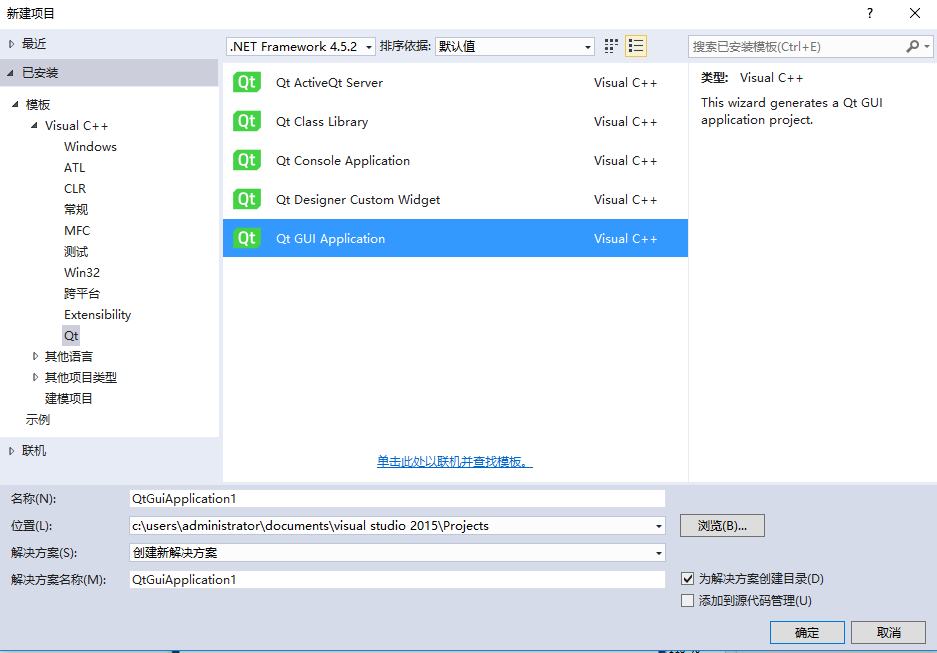Image resolution: width=937 pixels, height=653 pixels.
Task: Click the 浏览 browse button
Action: coord(721,525)
